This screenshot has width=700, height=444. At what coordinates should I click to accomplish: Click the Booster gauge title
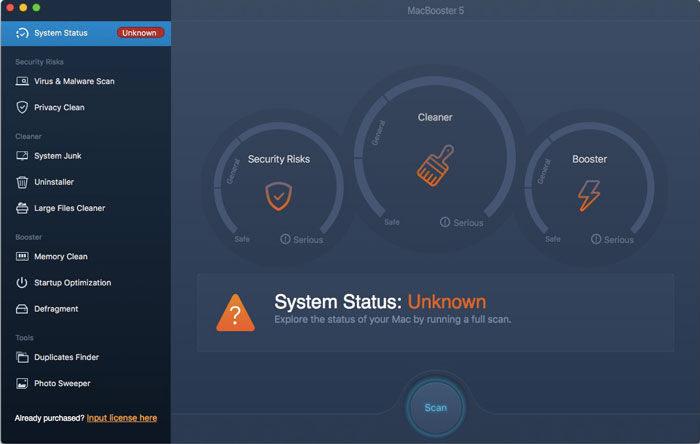[589, 159]
